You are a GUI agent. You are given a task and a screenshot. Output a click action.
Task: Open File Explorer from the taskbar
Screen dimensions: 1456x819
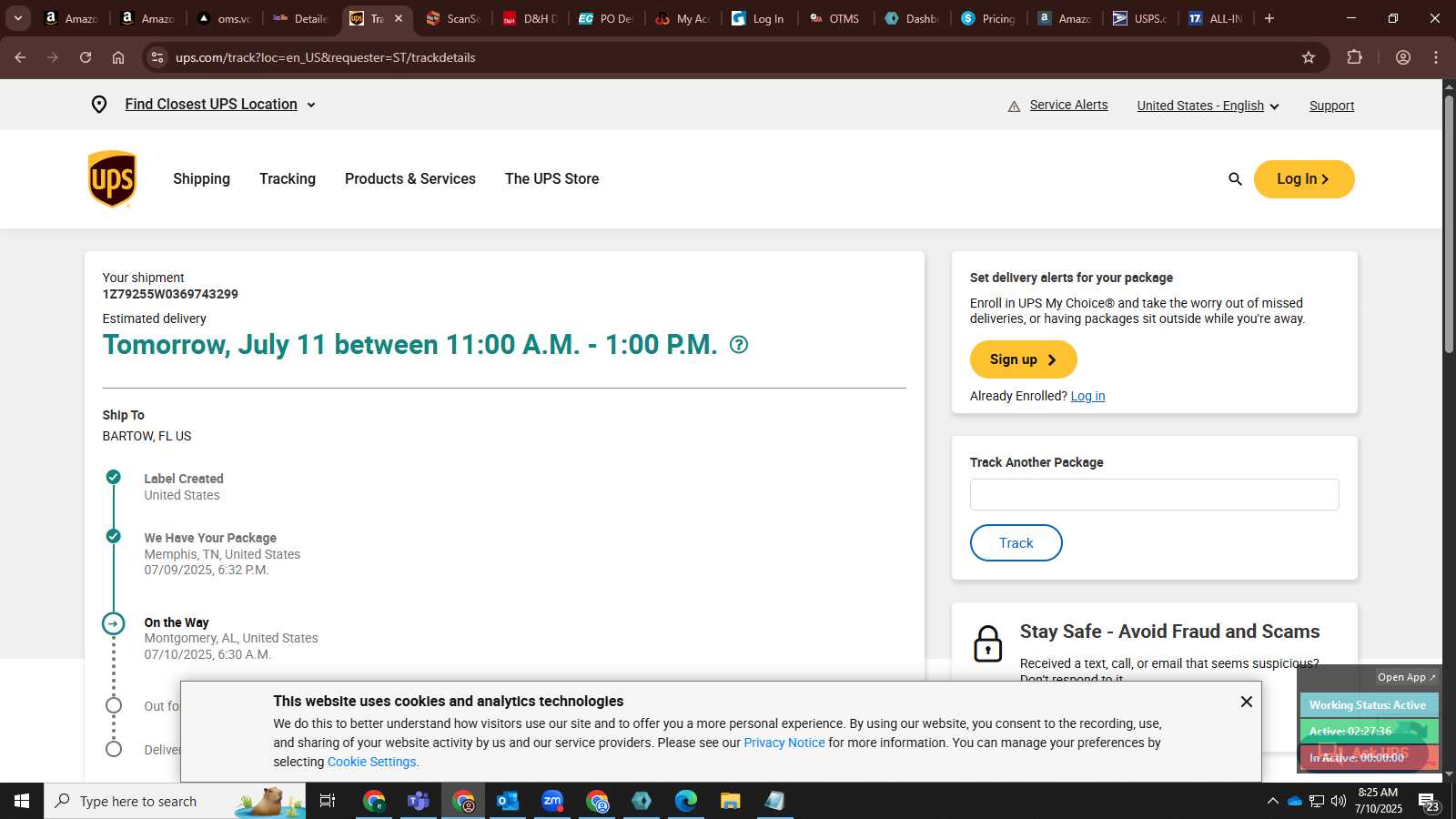731,801
